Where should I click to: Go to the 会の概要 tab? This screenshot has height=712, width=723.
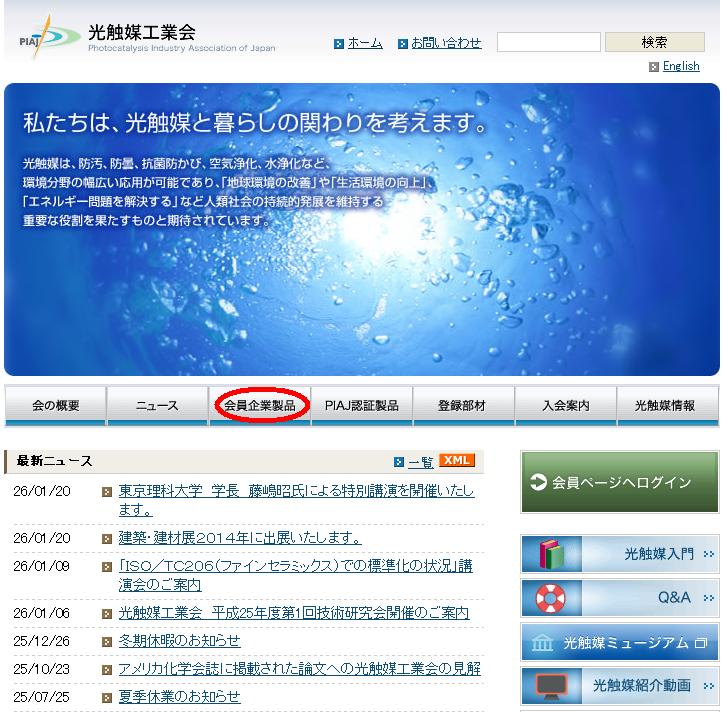56,406
